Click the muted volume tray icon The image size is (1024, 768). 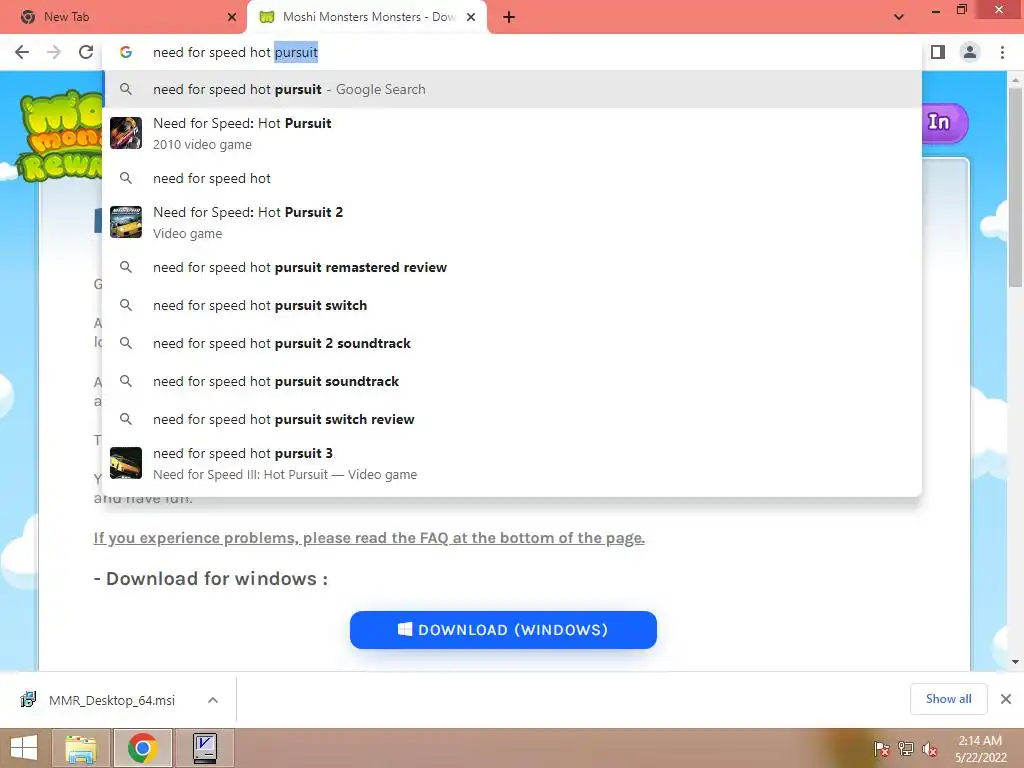click(930, 748)
